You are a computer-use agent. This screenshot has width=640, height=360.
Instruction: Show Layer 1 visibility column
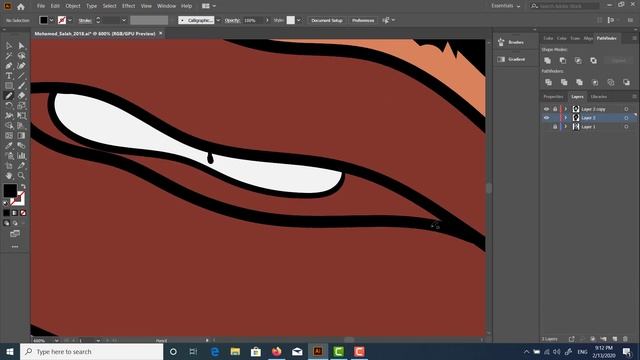(x=546, y=127)
